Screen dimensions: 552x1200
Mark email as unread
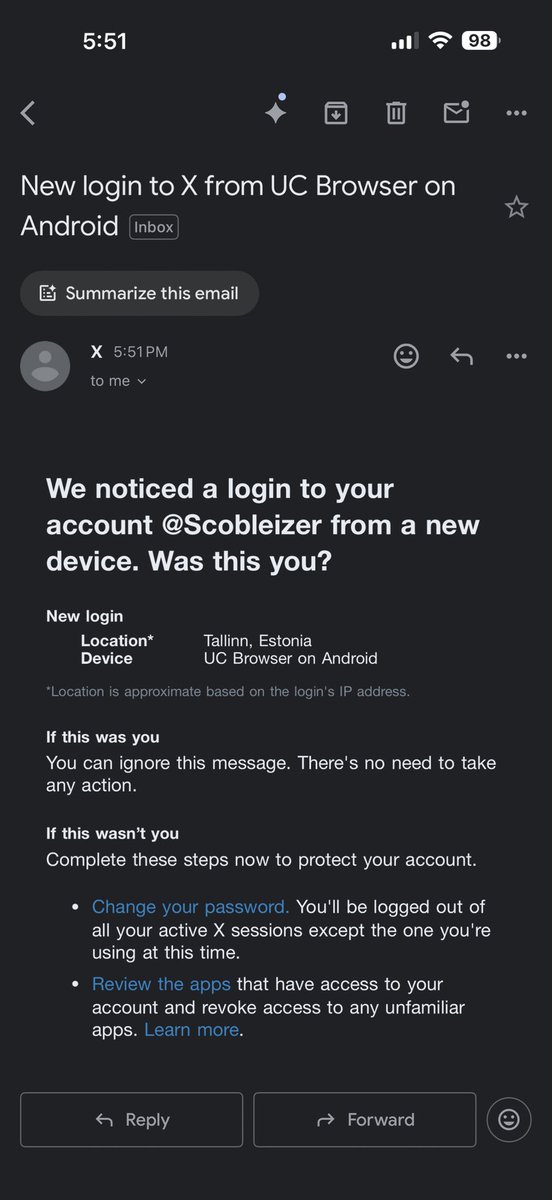click(x=457, y=112)
